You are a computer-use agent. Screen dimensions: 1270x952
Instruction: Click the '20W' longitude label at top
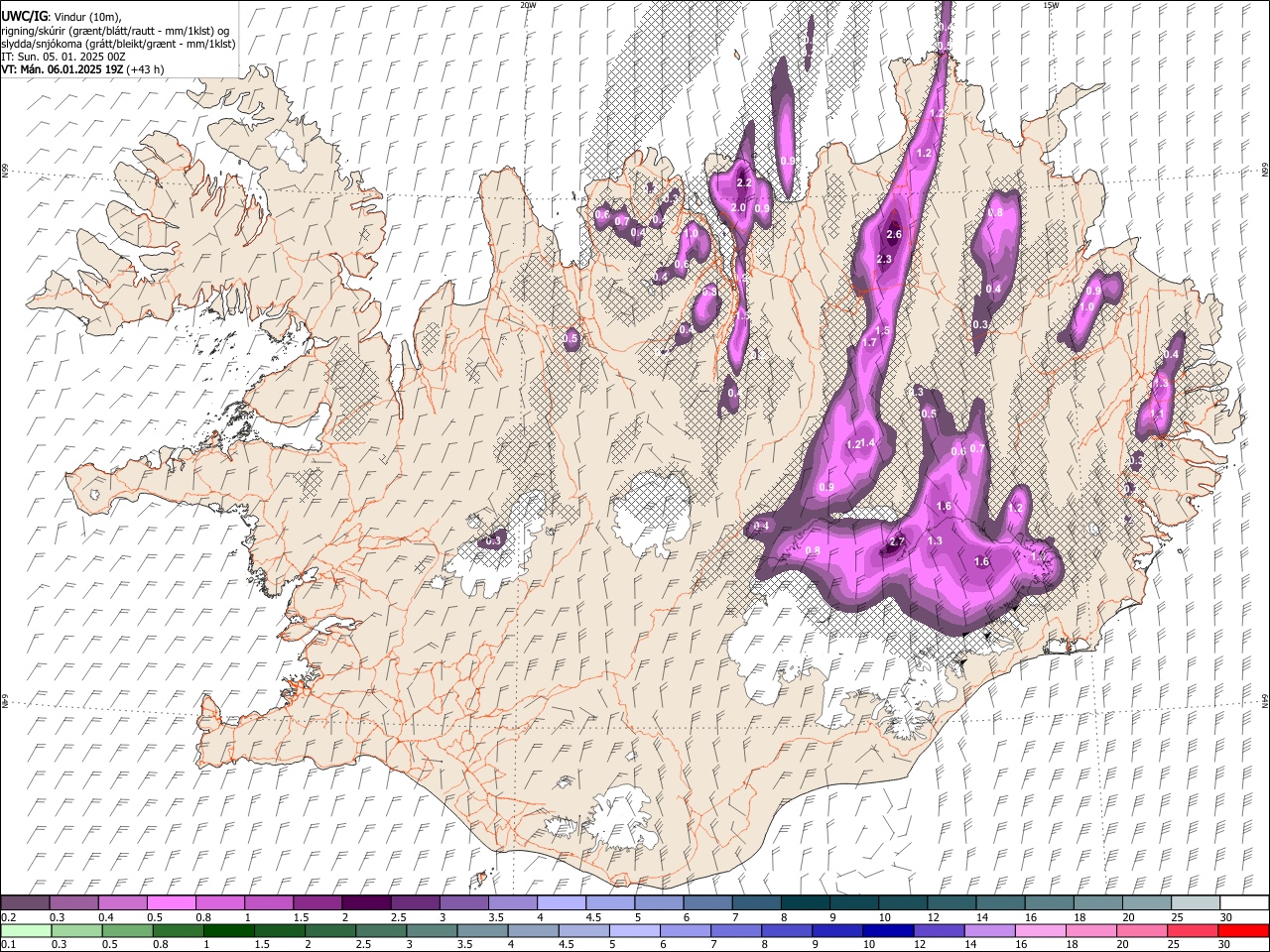click(528, 5)
